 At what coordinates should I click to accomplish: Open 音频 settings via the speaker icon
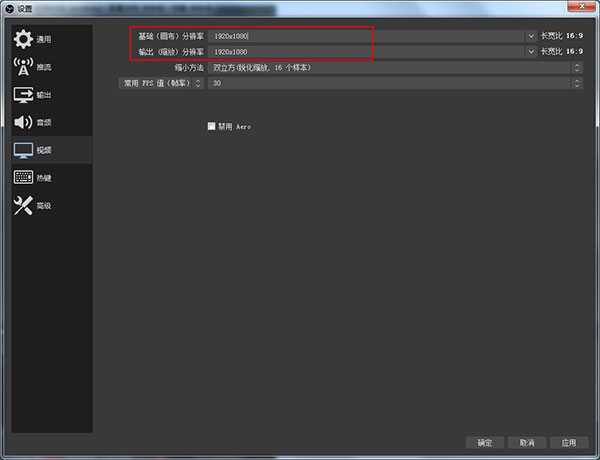pyautogui.click(x=23, y=123)
